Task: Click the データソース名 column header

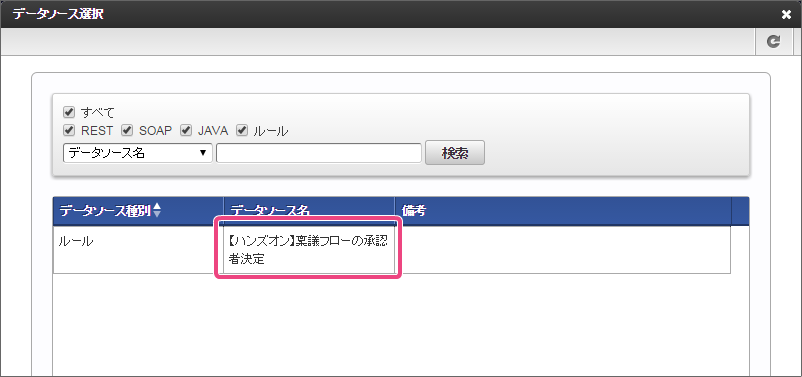Action: (309, 210)
